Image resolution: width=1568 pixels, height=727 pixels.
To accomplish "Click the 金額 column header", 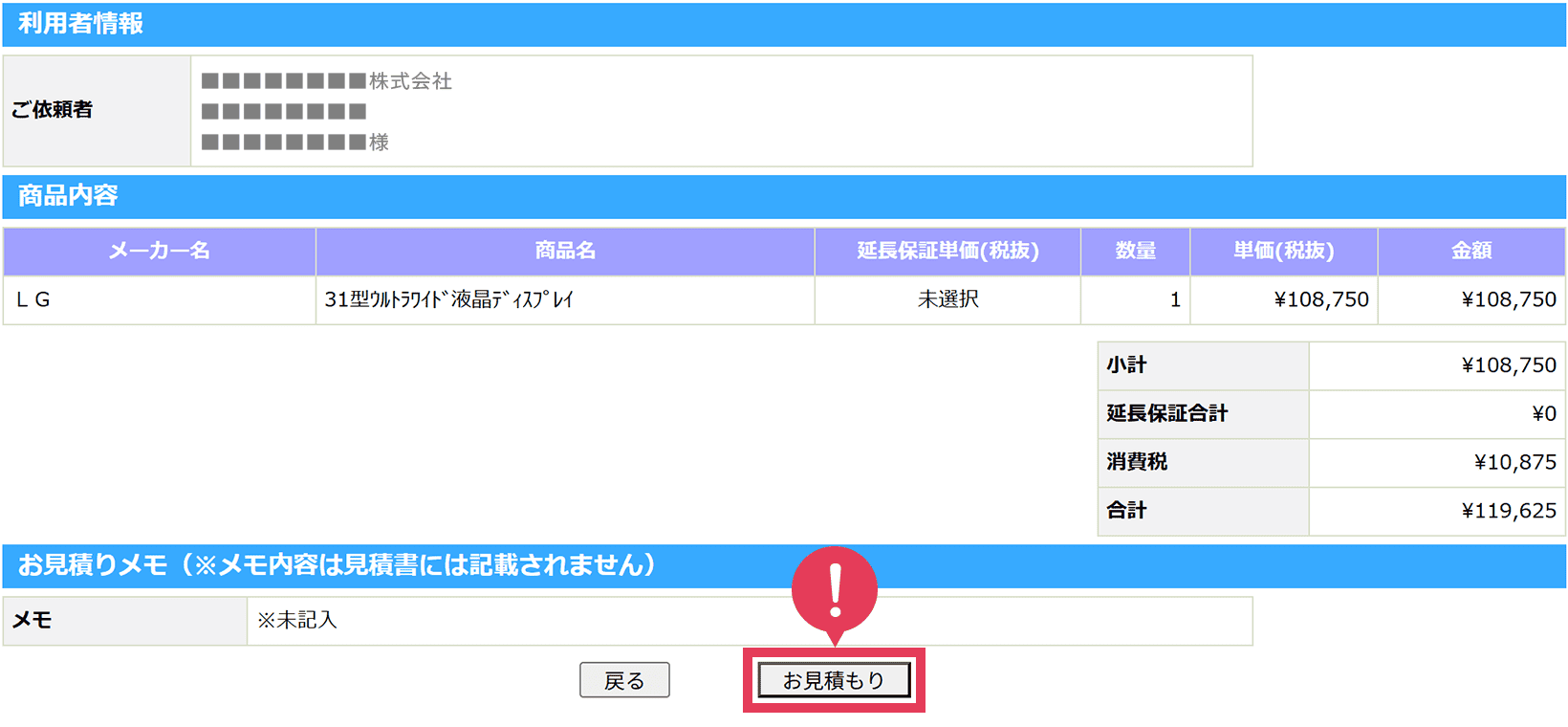I will 1471,251.
